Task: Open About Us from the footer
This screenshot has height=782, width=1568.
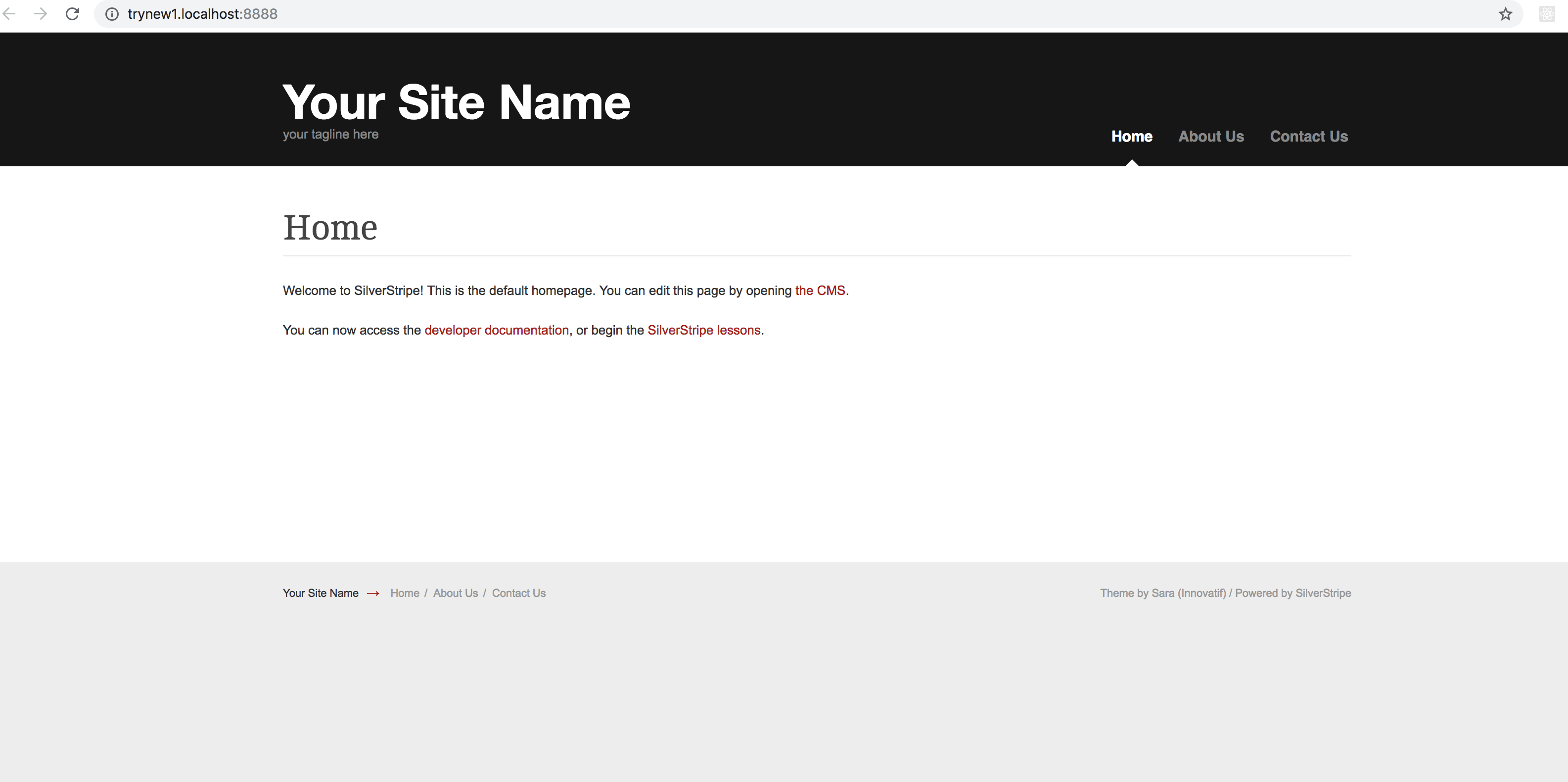Action: point(455,593)
